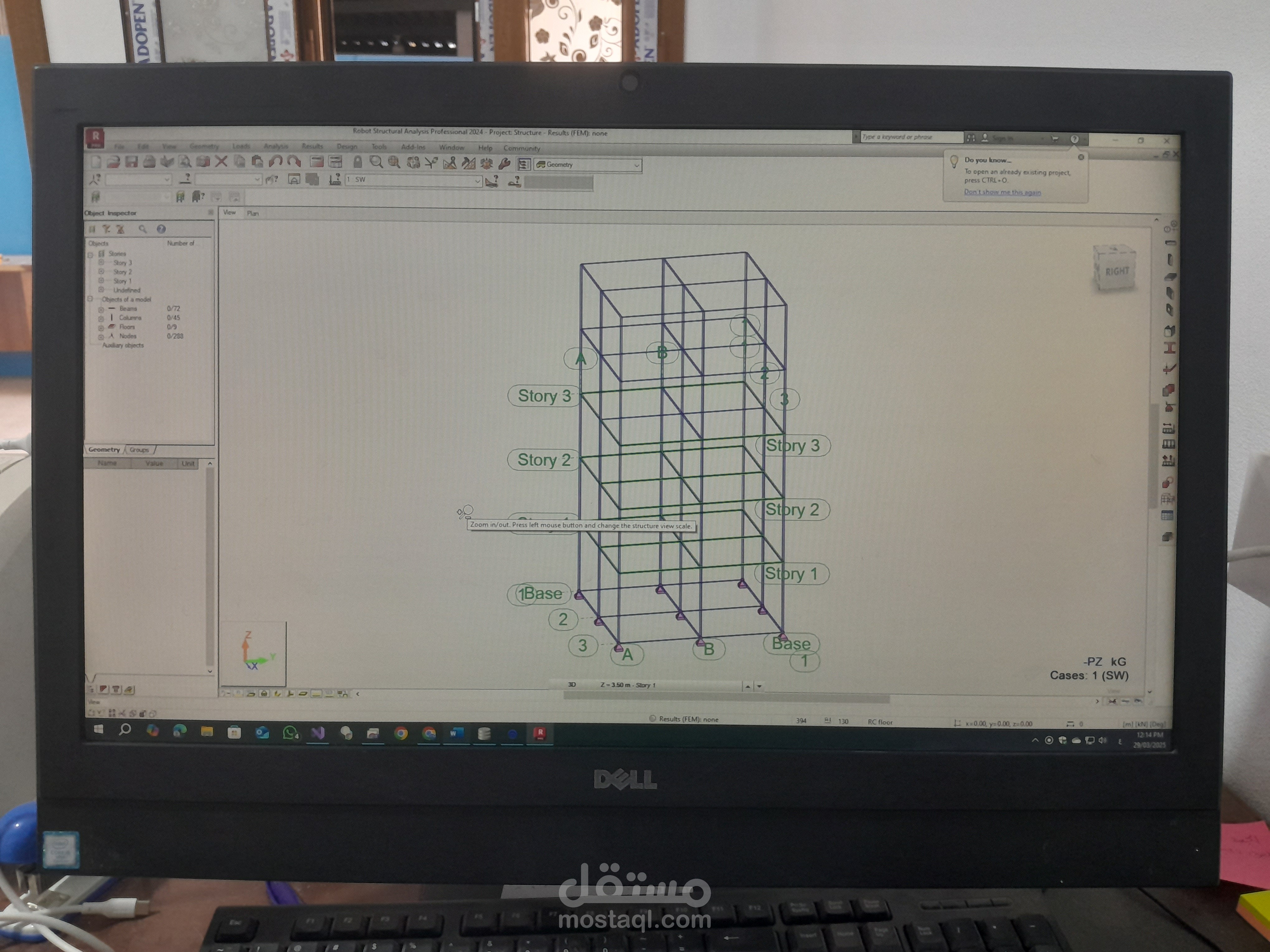Open the Results menu
This screenshot has width=1270, height=952.
pyautogui.click(x=312, y=146)
